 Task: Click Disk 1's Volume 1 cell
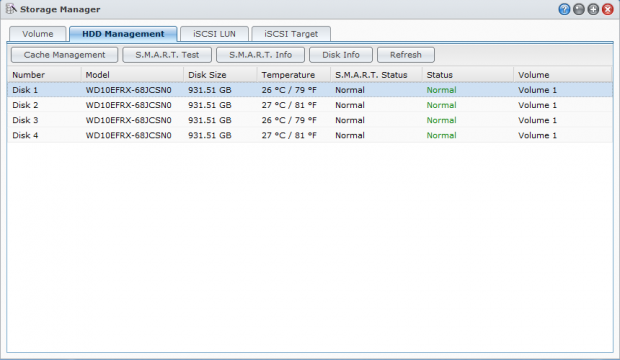(x=537, y=90)
